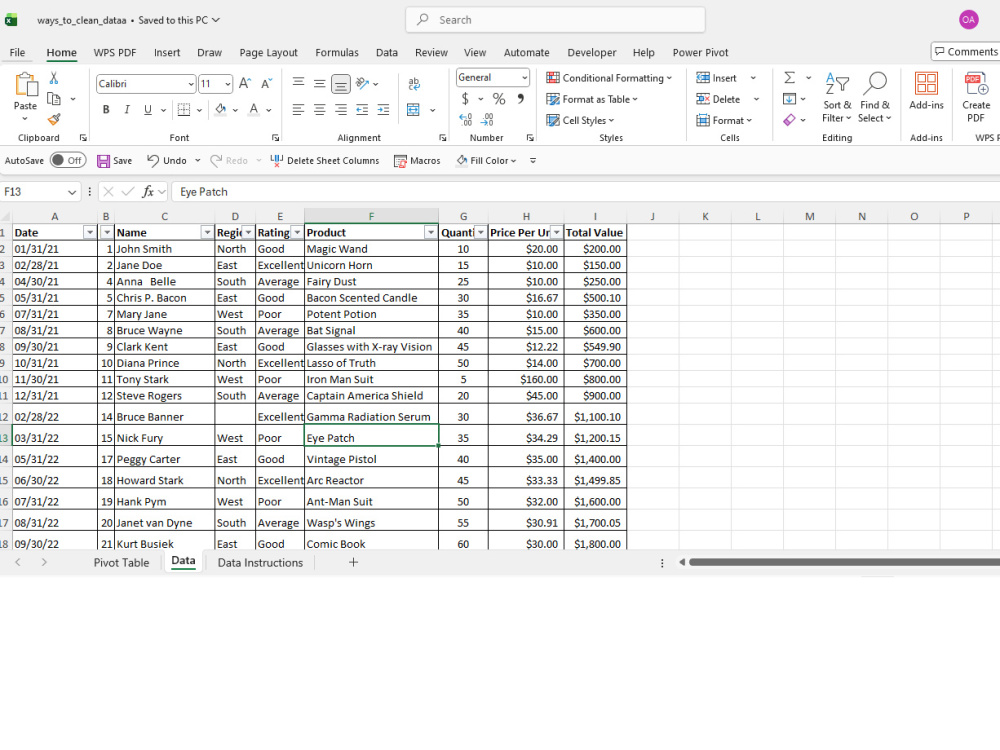Open Find & Select

click(874, 97)
